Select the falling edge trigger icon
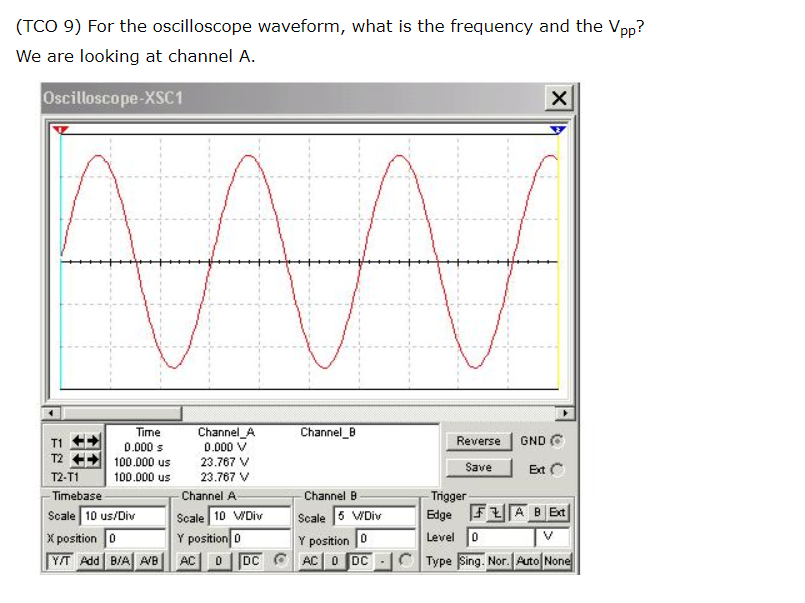805x603 pixels. 495,512
